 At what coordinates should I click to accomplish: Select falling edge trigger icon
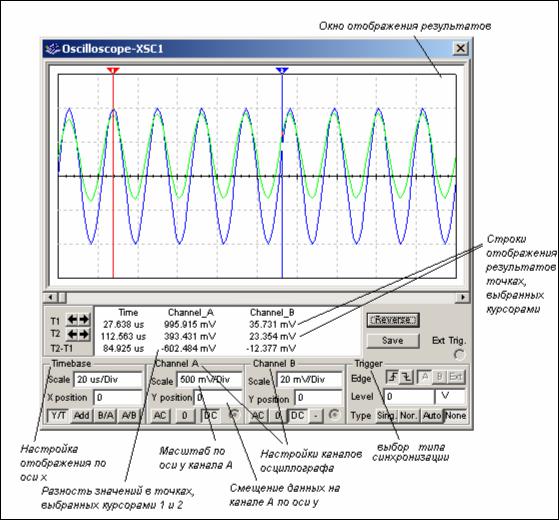click(x=407, y=377)
